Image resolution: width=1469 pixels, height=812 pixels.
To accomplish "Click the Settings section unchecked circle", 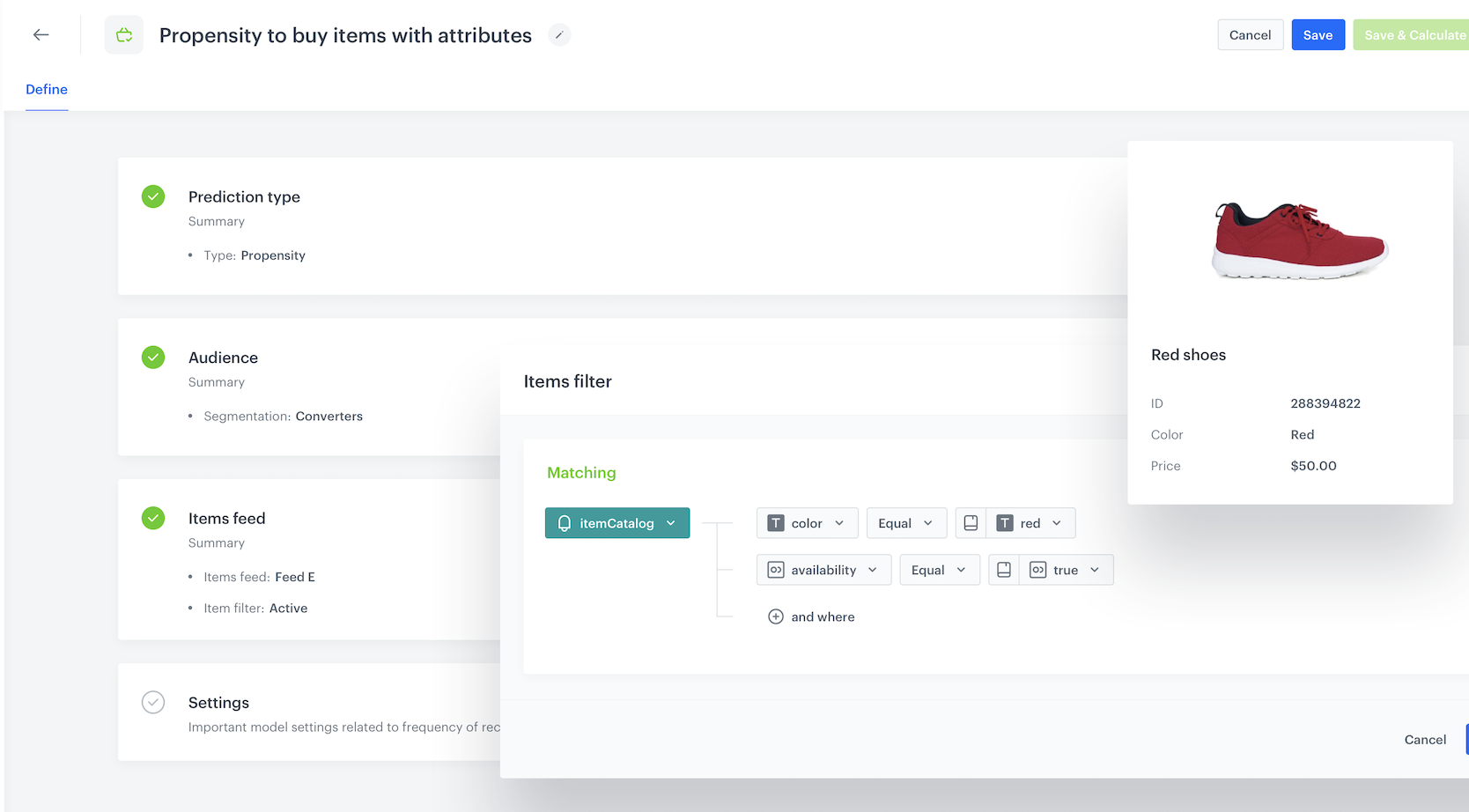I will (153, 702).
